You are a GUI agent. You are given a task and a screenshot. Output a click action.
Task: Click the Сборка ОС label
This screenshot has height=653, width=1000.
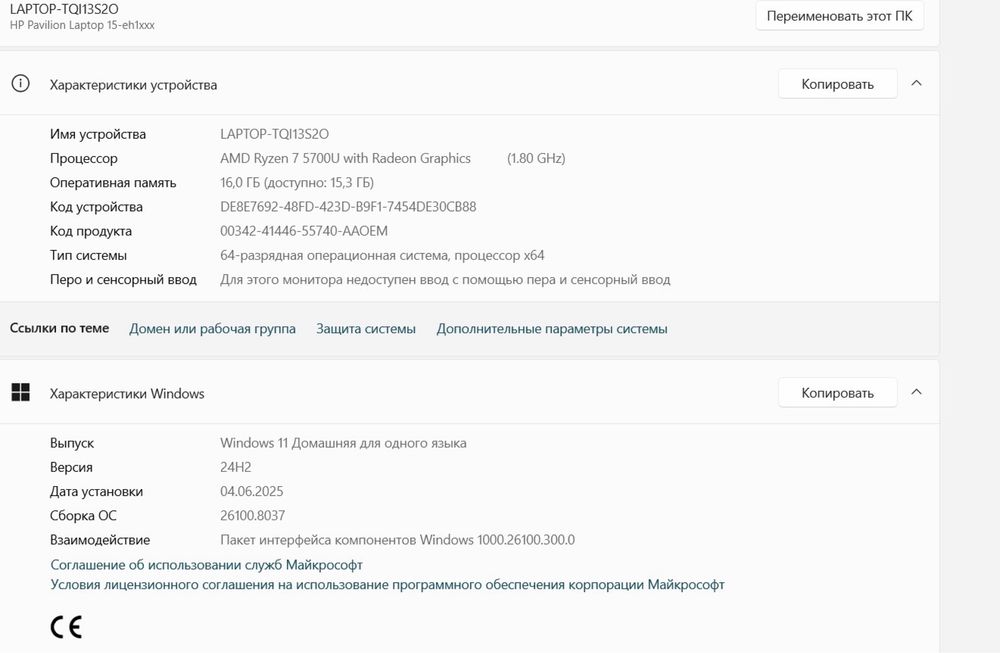click(83, 515)
